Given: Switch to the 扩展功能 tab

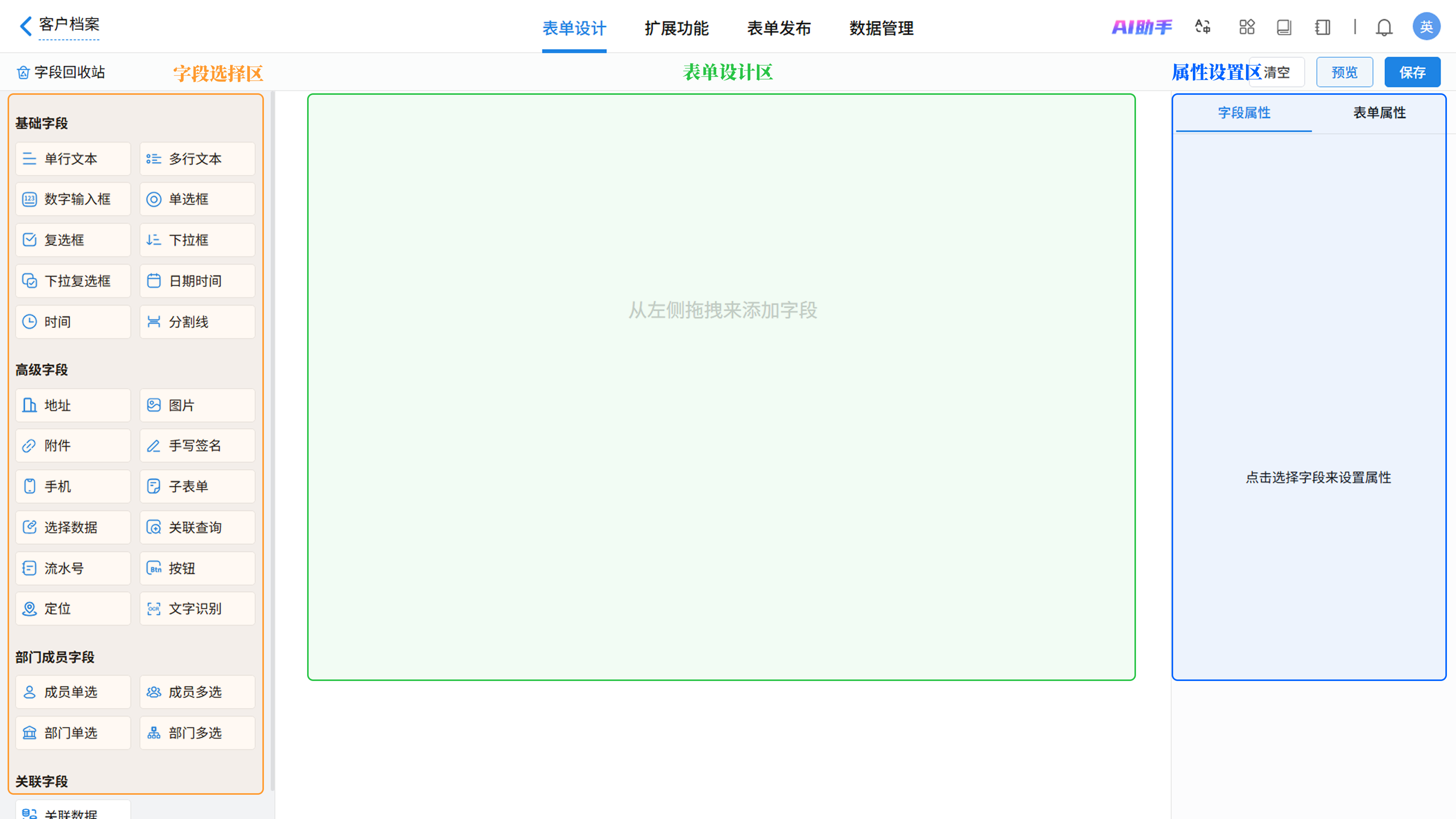Looking at the screenshot, I should (676, 28).
